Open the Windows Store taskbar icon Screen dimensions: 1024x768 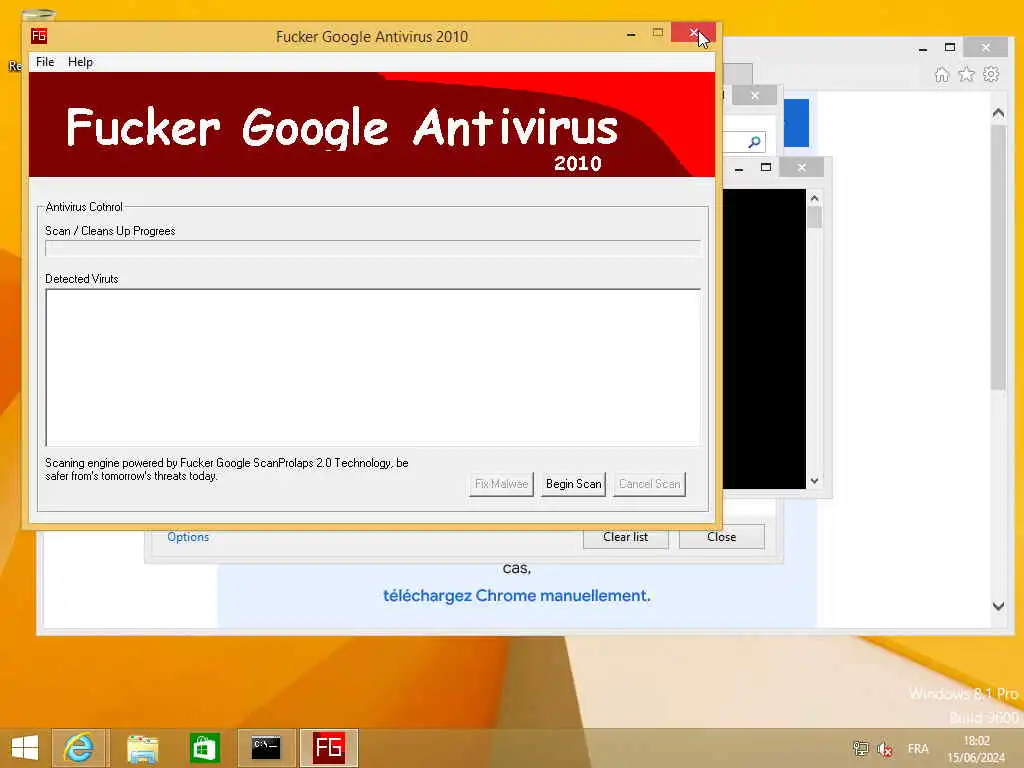tap(204, 748)
